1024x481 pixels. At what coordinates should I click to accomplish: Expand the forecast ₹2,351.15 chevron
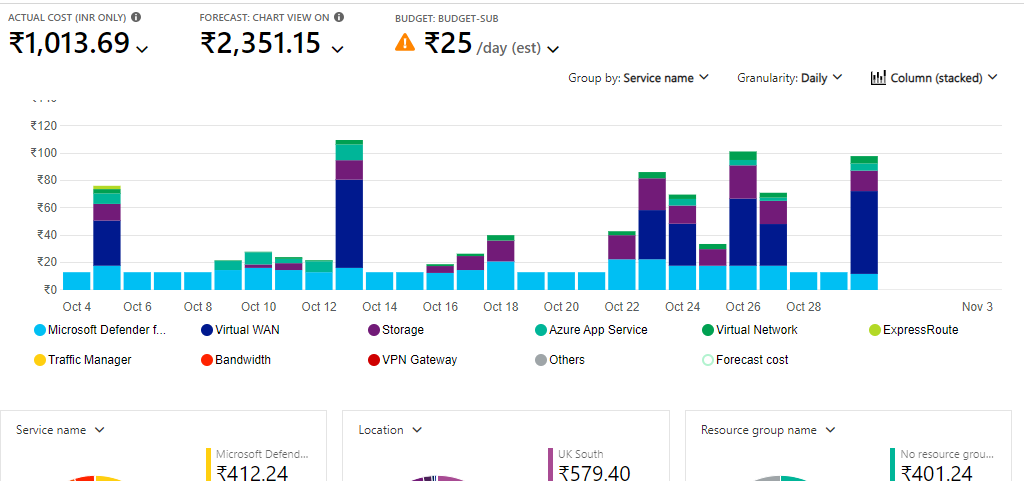coord(337,48)
